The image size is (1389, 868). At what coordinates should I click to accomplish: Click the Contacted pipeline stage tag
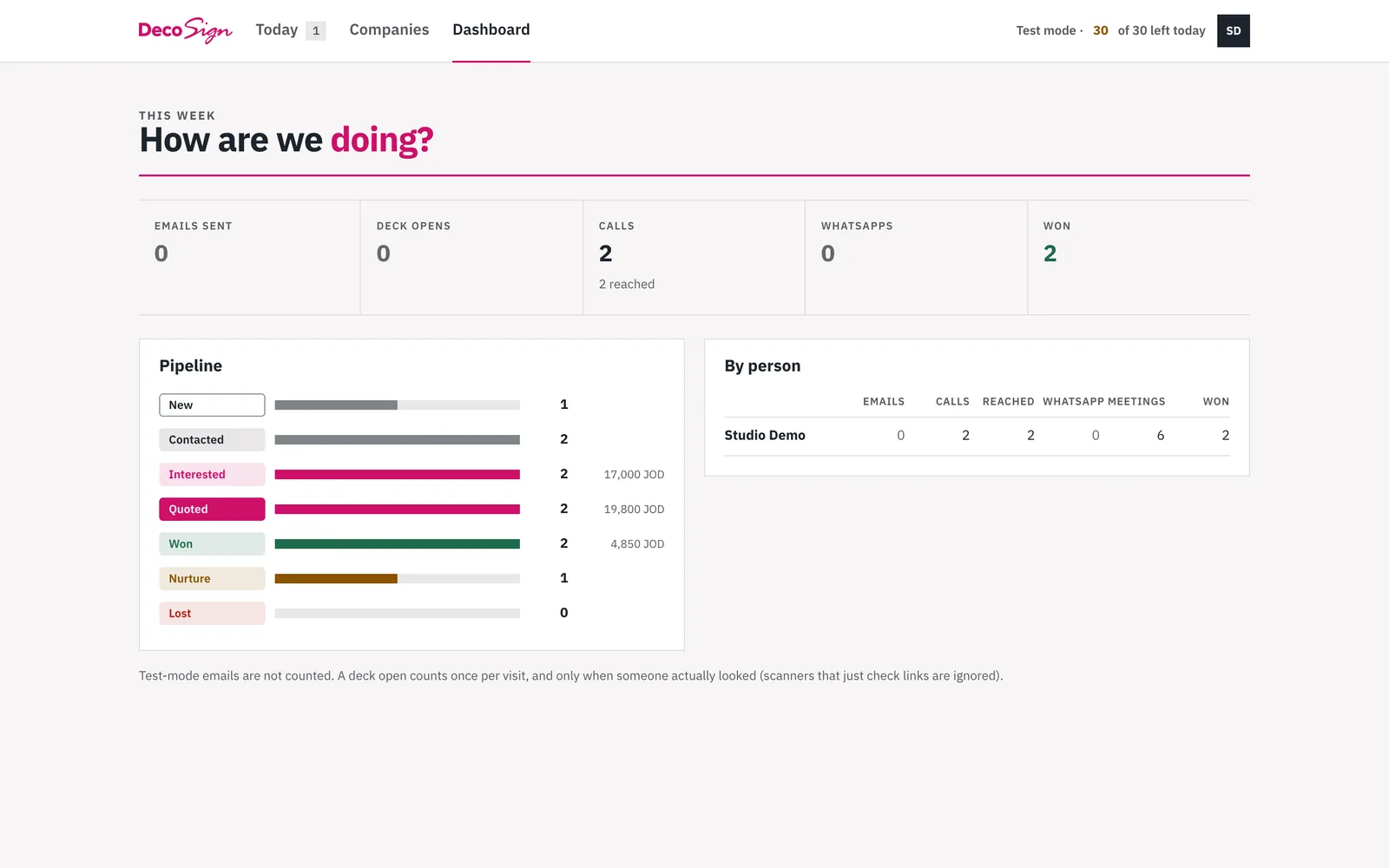(x=212, y=439)
